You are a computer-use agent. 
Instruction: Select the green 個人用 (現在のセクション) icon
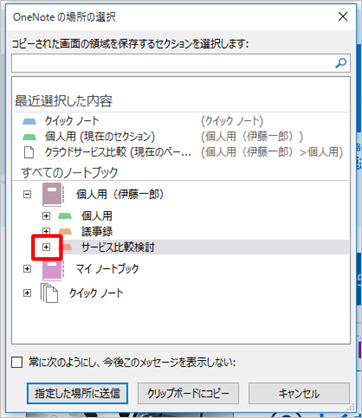29,137
